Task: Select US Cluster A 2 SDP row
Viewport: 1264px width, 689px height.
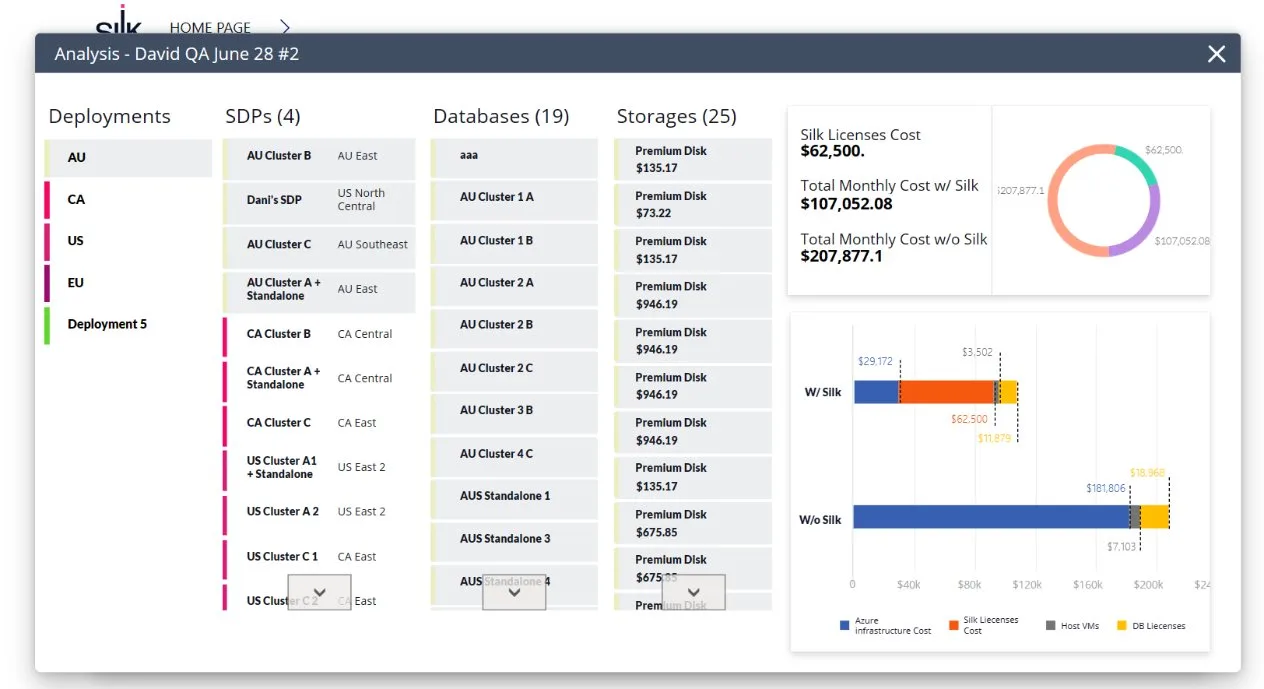Action: [x=318, y=513]
